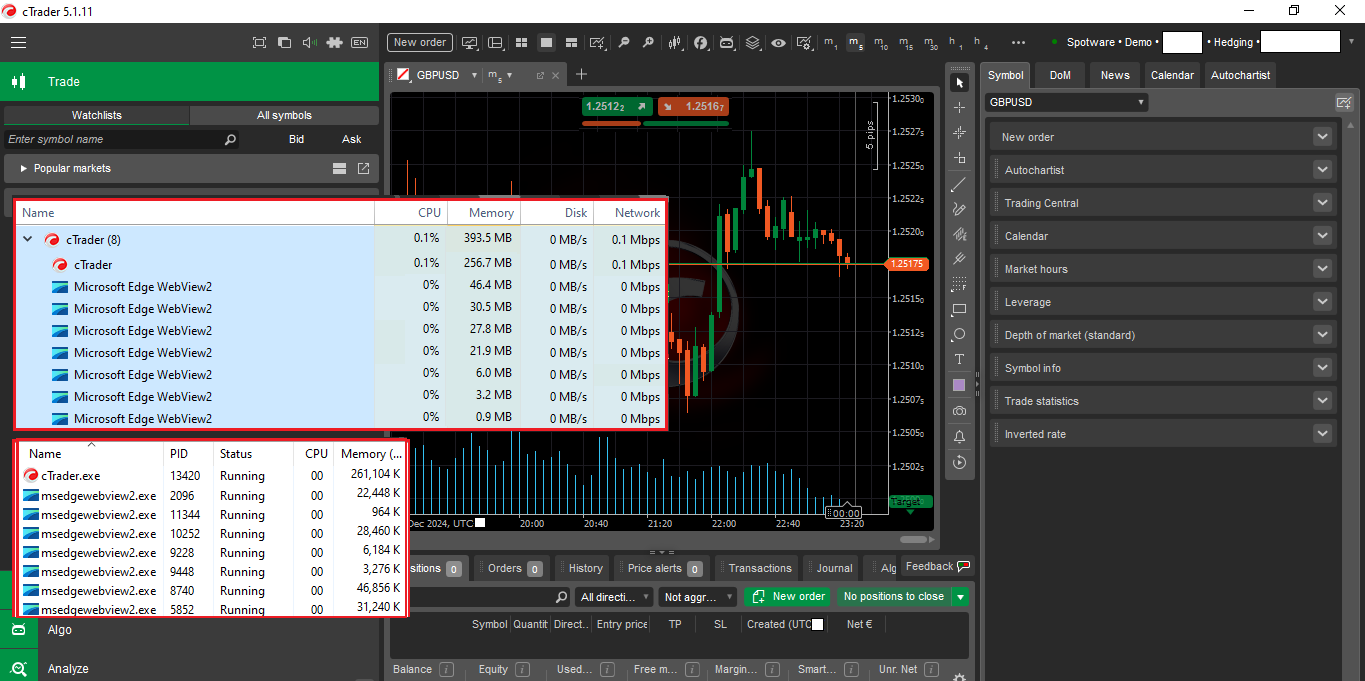The height and width of the screenshot is (681, 1365).
Task: Select the rectangle shape tool
Action: (x=960, y=309)
